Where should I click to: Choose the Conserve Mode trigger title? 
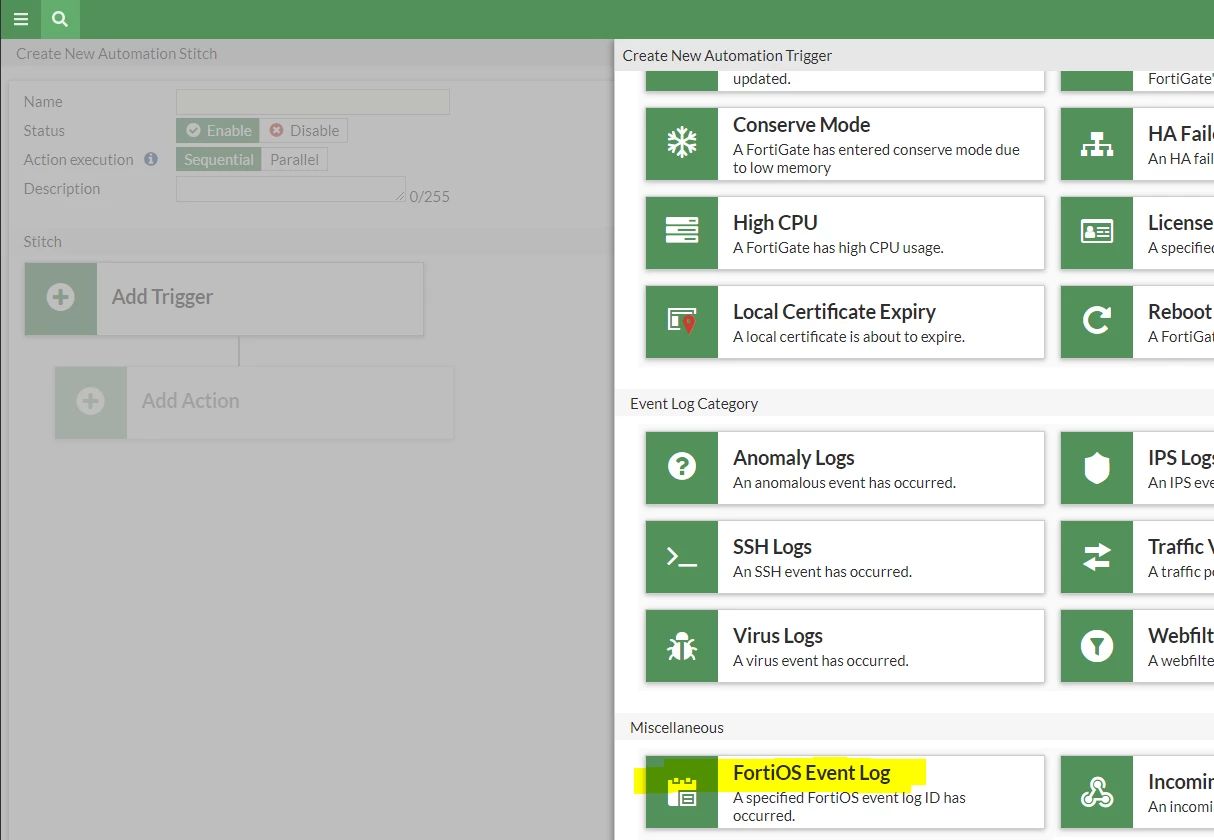click(x=802, y=125)
